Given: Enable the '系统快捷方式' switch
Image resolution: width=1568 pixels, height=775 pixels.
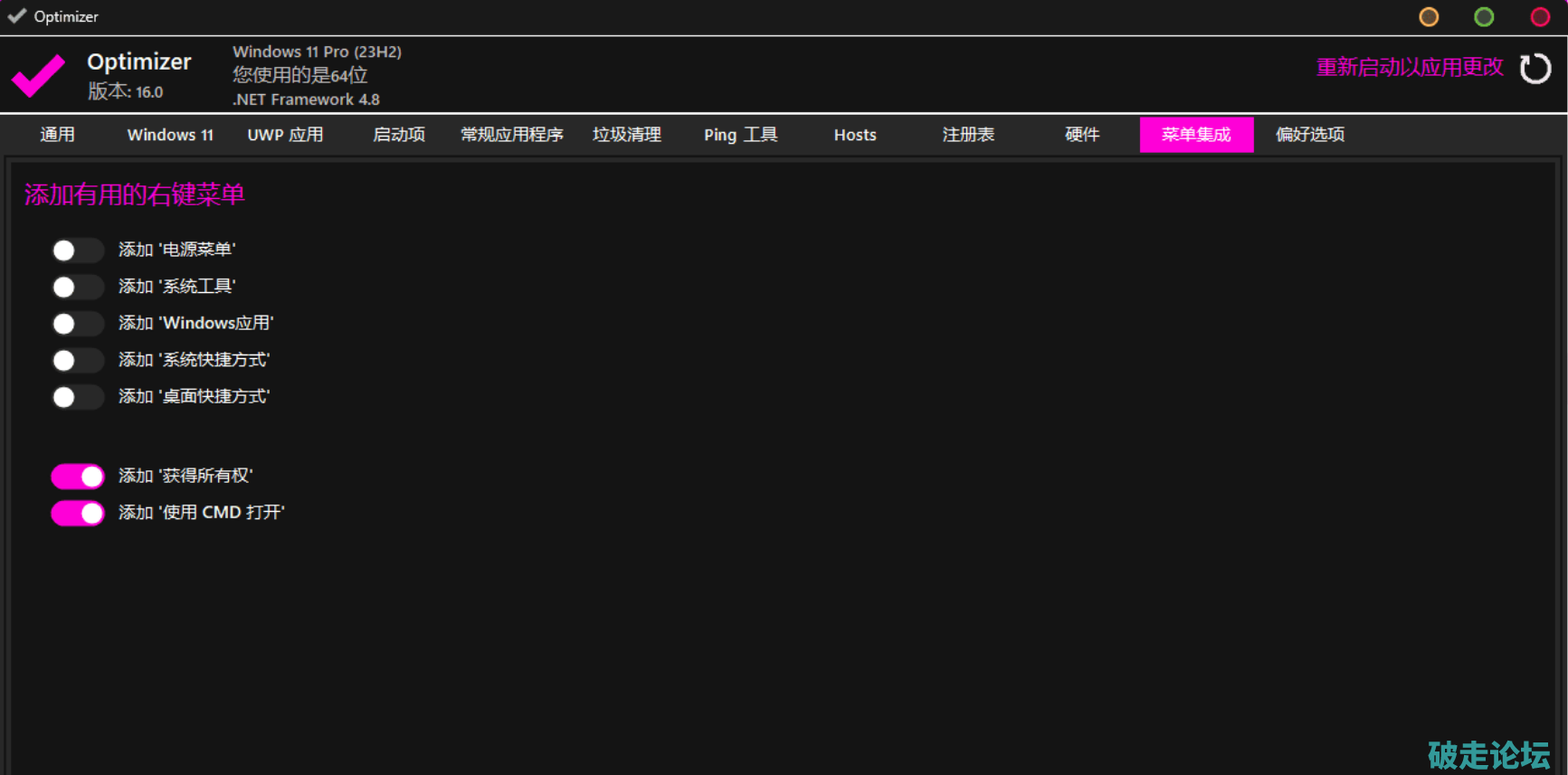Looking at the screenshot, I should [77, 361].
